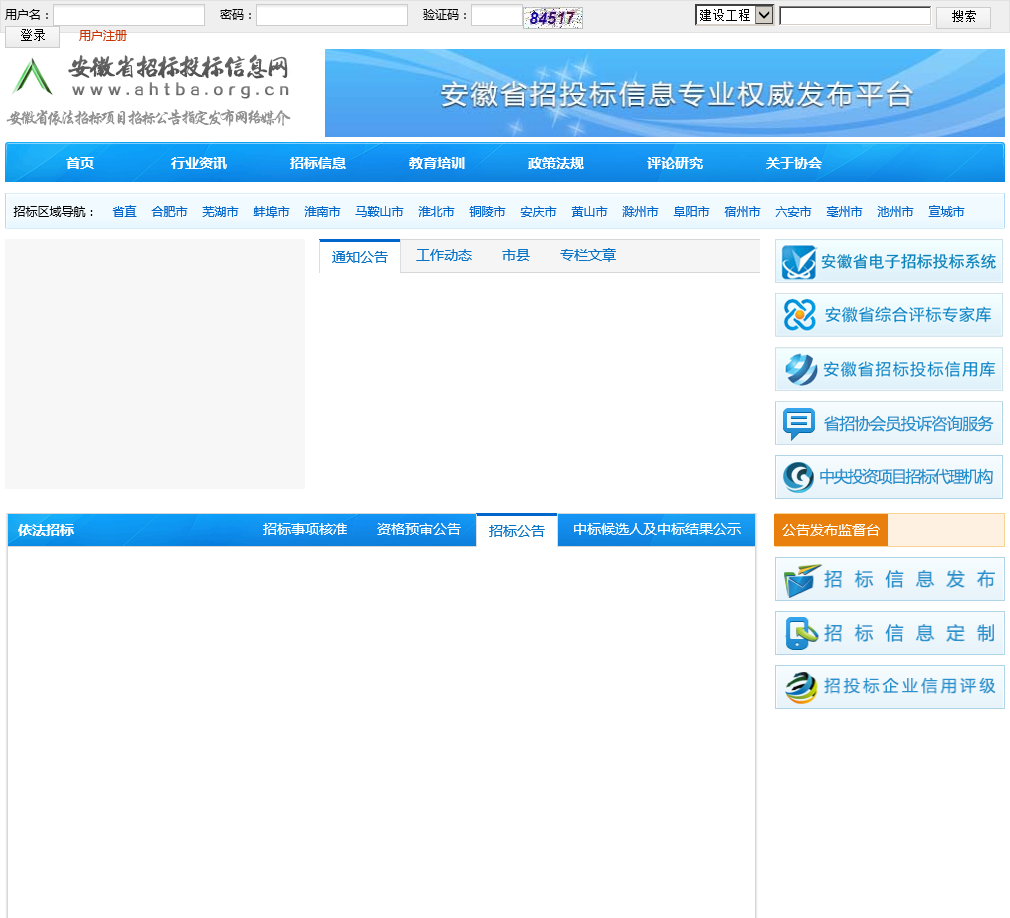The height and width of the screenshot is (918, 1010).
Task: Select 蚌埠市 in region navigation
Action: 271,211
